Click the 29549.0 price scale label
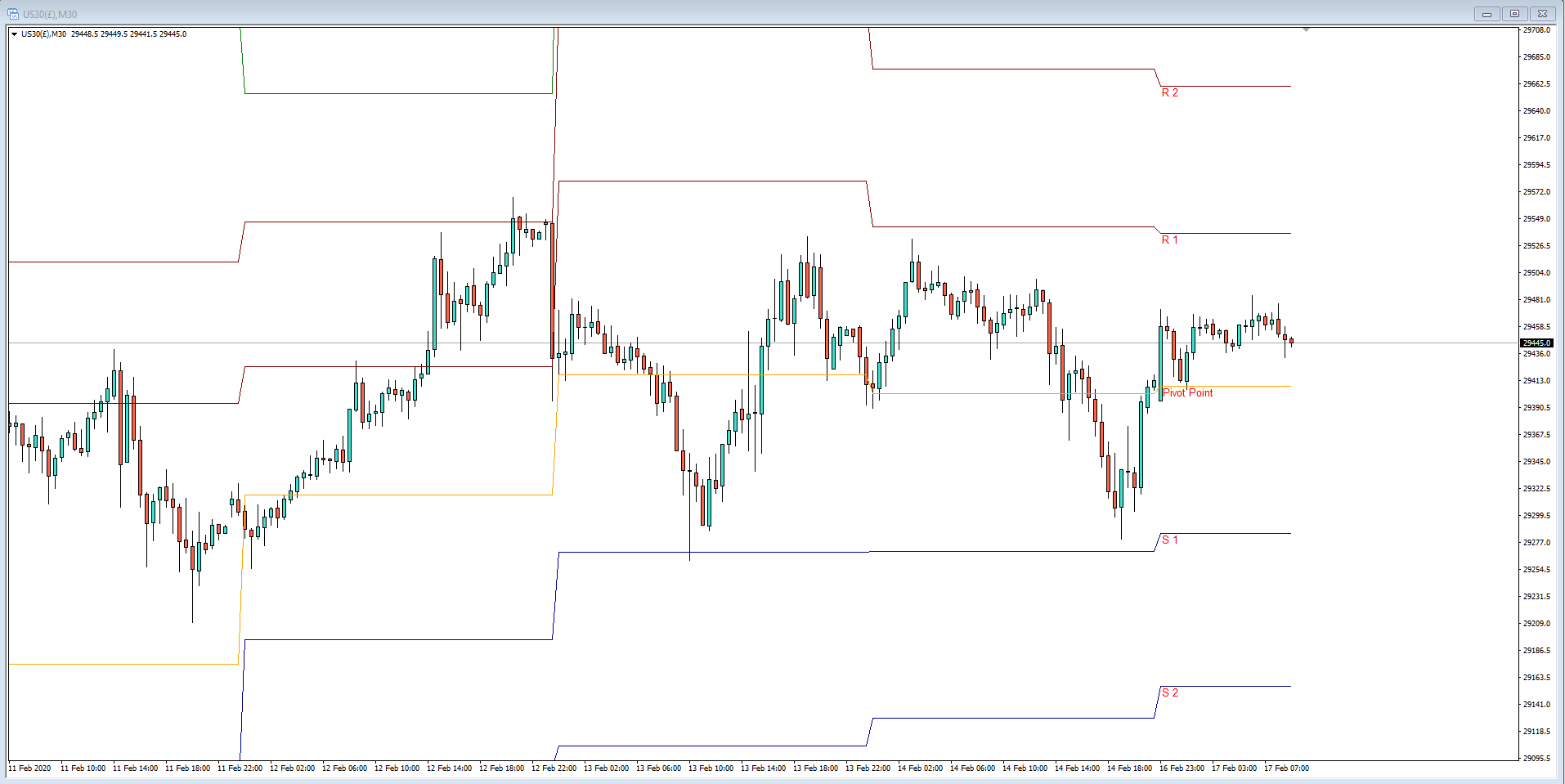The width and height of the screenshot is (1565, 784). pos(1536,219)
